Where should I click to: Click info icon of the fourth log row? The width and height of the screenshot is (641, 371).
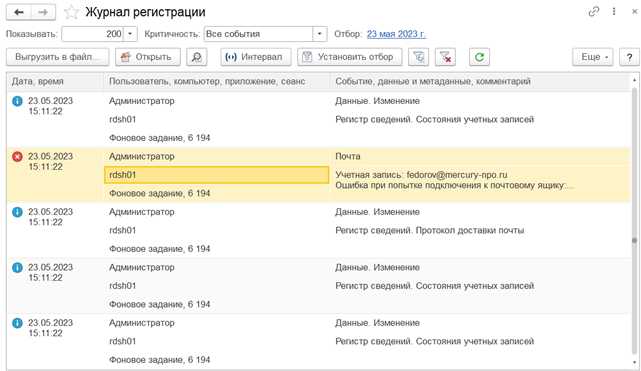(17, 268)
